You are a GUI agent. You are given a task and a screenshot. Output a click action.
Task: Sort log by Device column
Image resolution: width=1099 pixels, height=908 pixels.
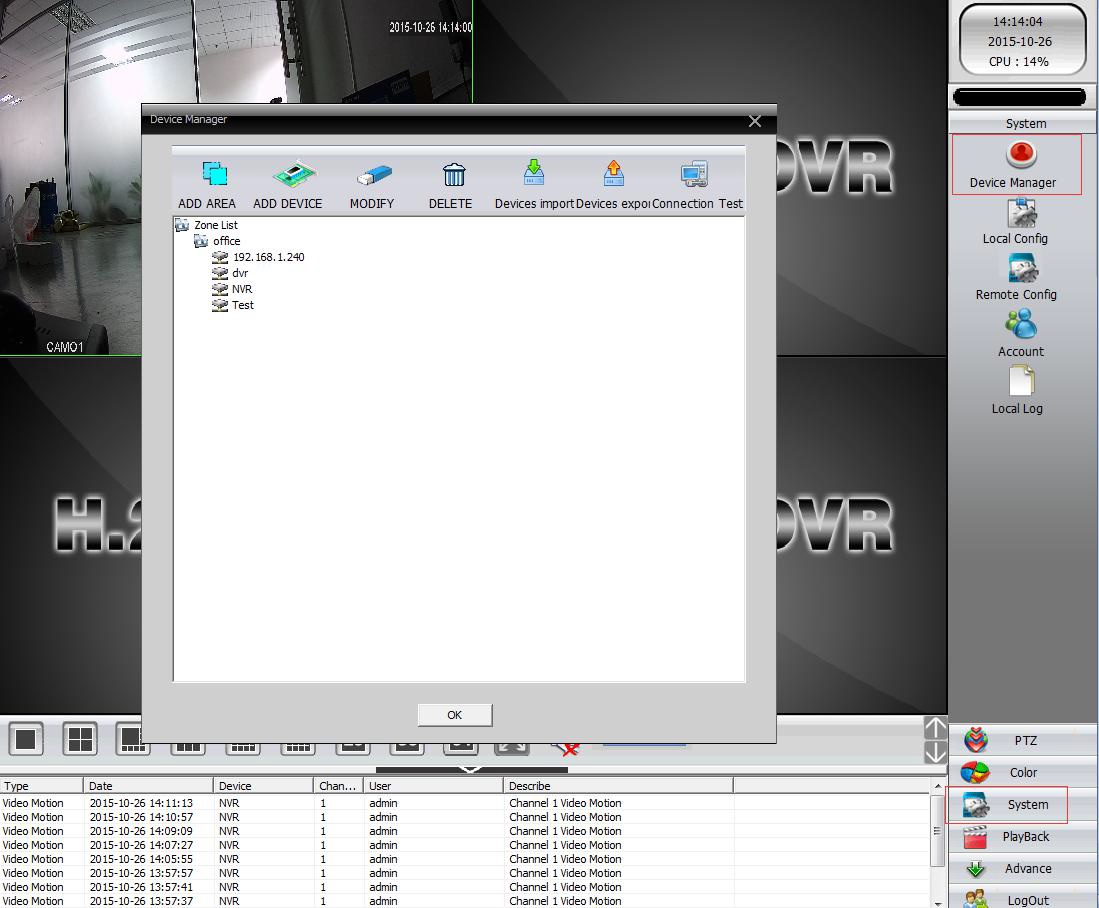point(263,786)
